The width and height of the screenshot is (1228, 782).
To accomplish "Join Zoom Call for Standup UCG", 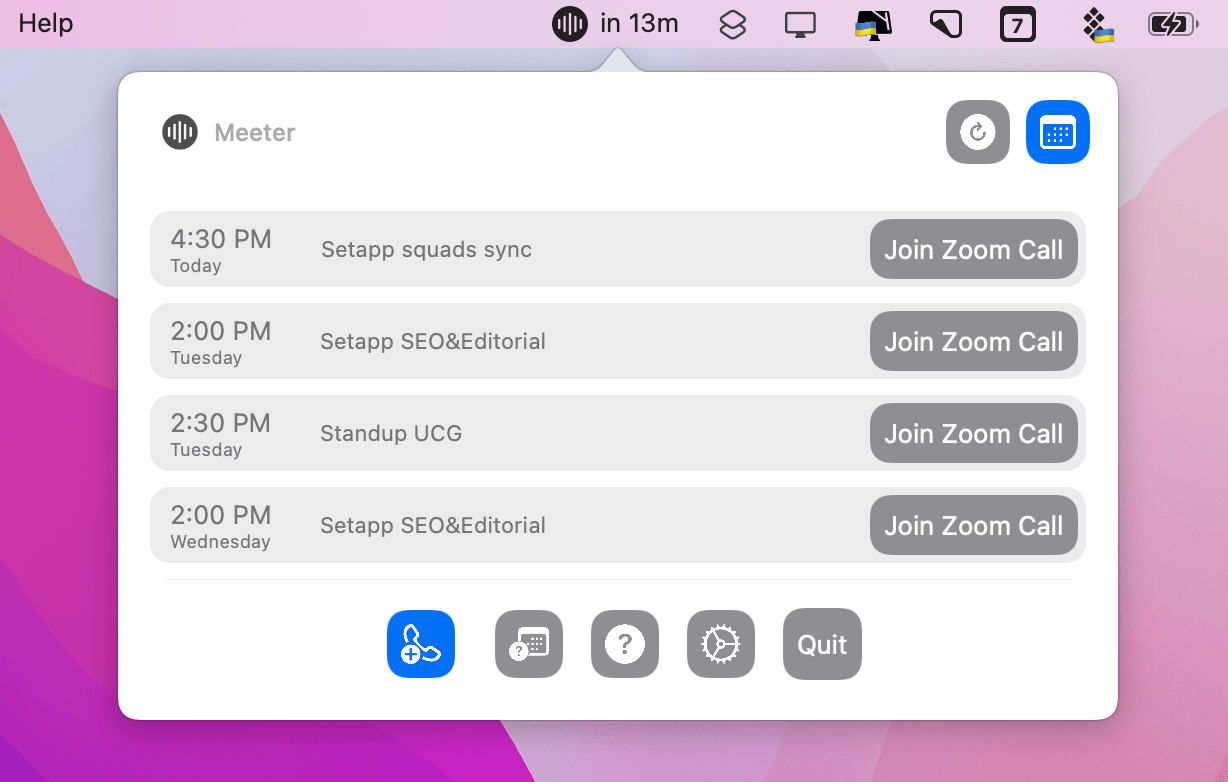I will point(972,433).
